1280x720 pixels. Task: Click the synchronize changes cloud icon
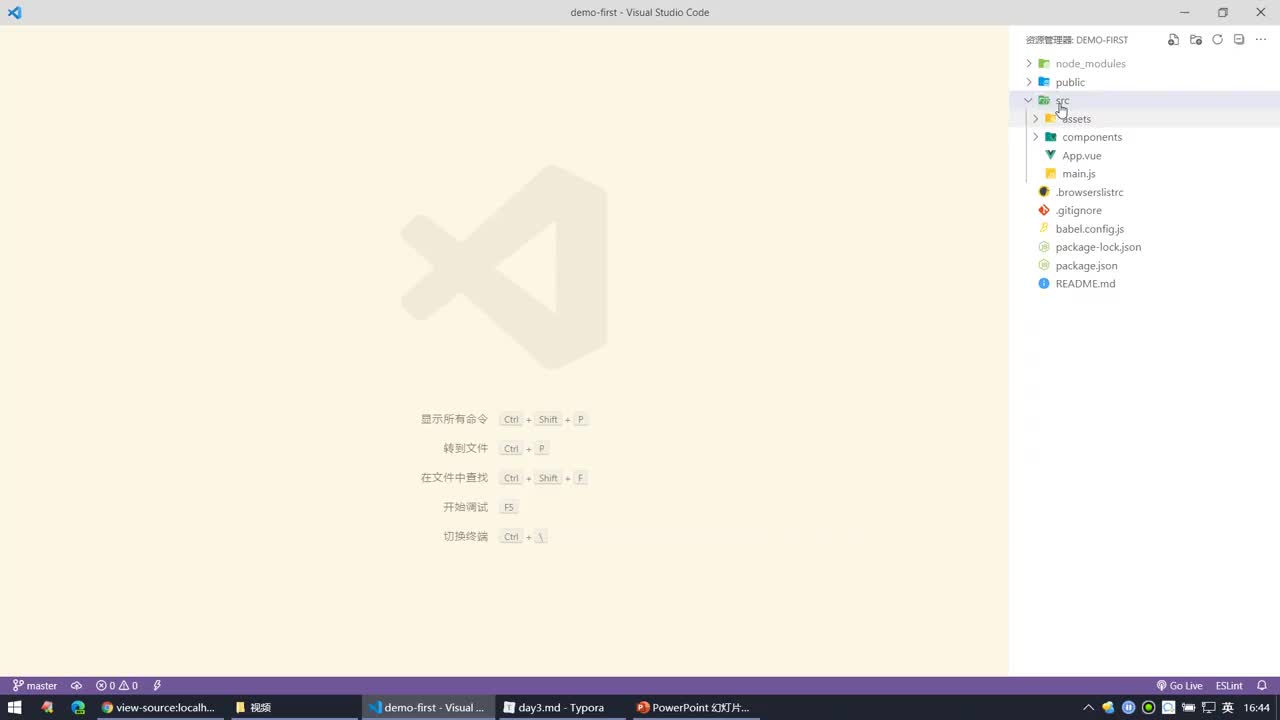pyautogui.click(x=76, y=686)
